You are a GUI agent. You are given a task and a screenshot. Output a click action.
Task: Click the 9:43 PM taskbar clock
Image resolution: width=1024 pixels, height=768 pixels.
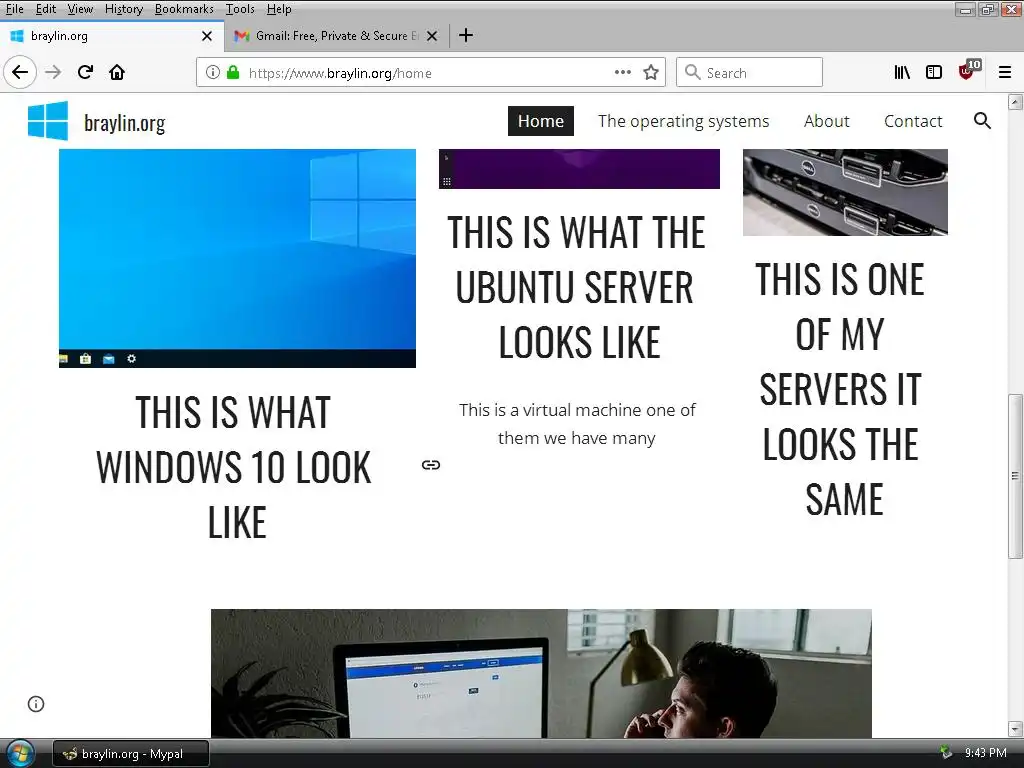coord(985,753)
